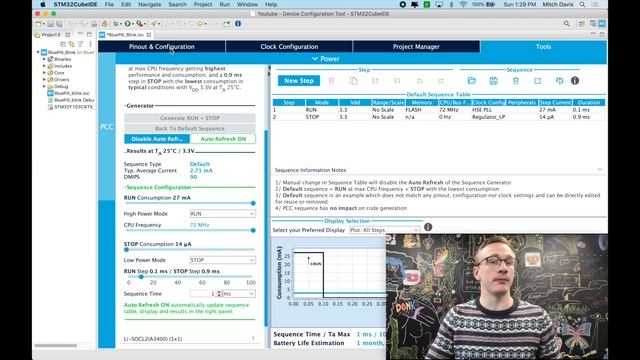Click the undo step icon

pos(419,81)
